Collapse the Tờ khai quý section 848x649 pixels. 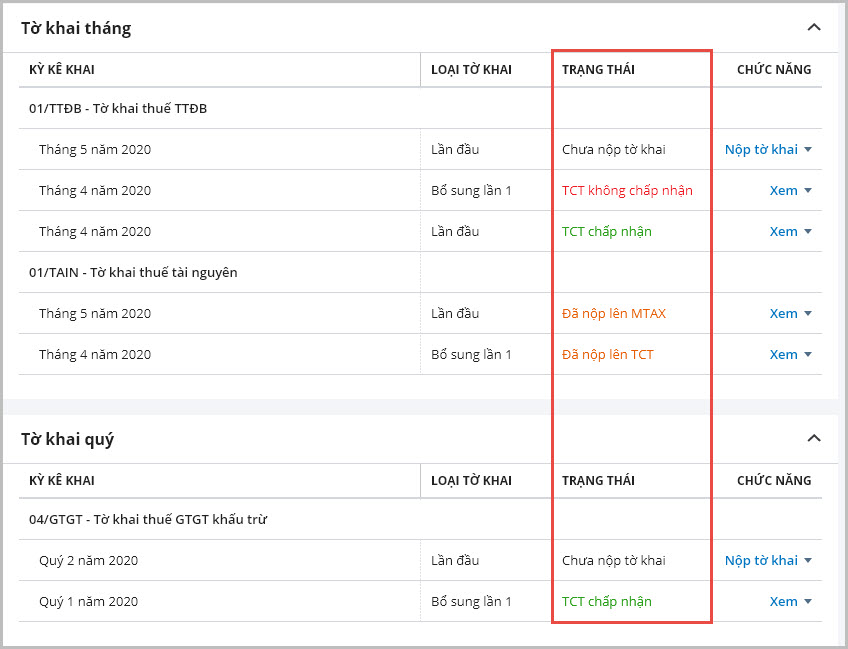pyautogui.click(x=813, y=438)
